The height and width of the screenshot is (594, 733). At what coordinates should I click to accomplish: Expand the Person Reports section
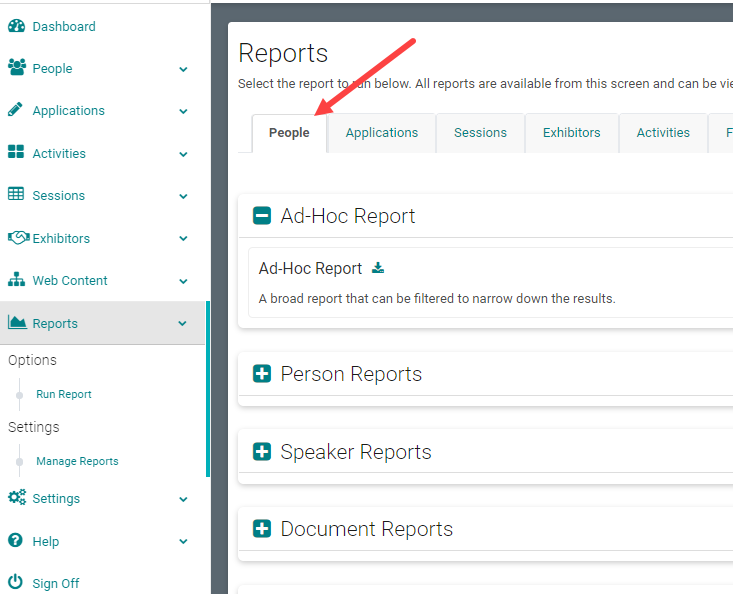262,374
